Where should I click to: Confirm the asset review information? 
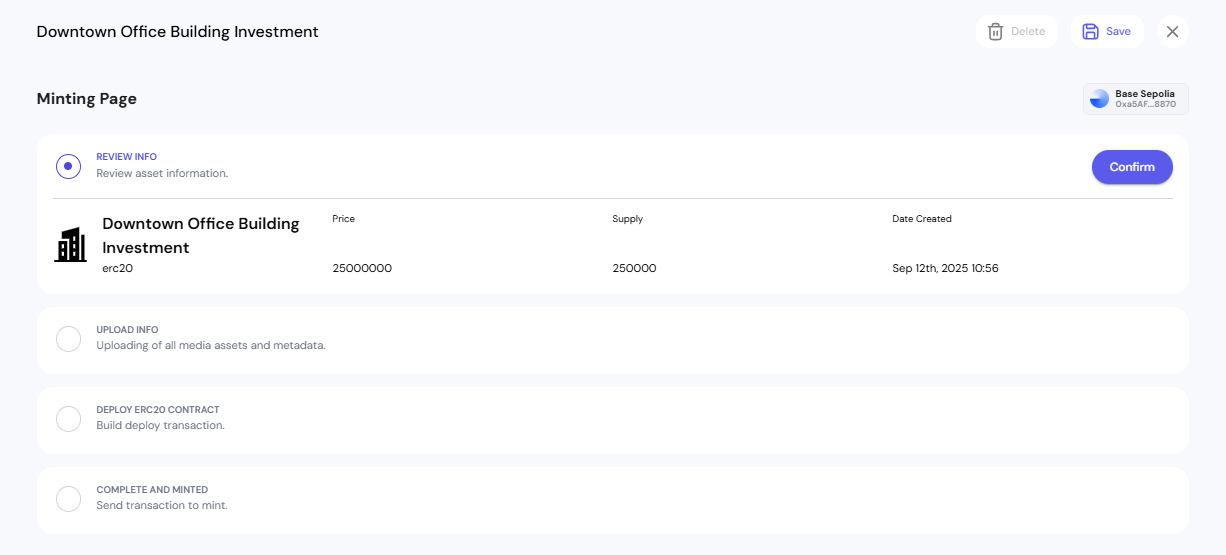click(x=1132, y=167)
